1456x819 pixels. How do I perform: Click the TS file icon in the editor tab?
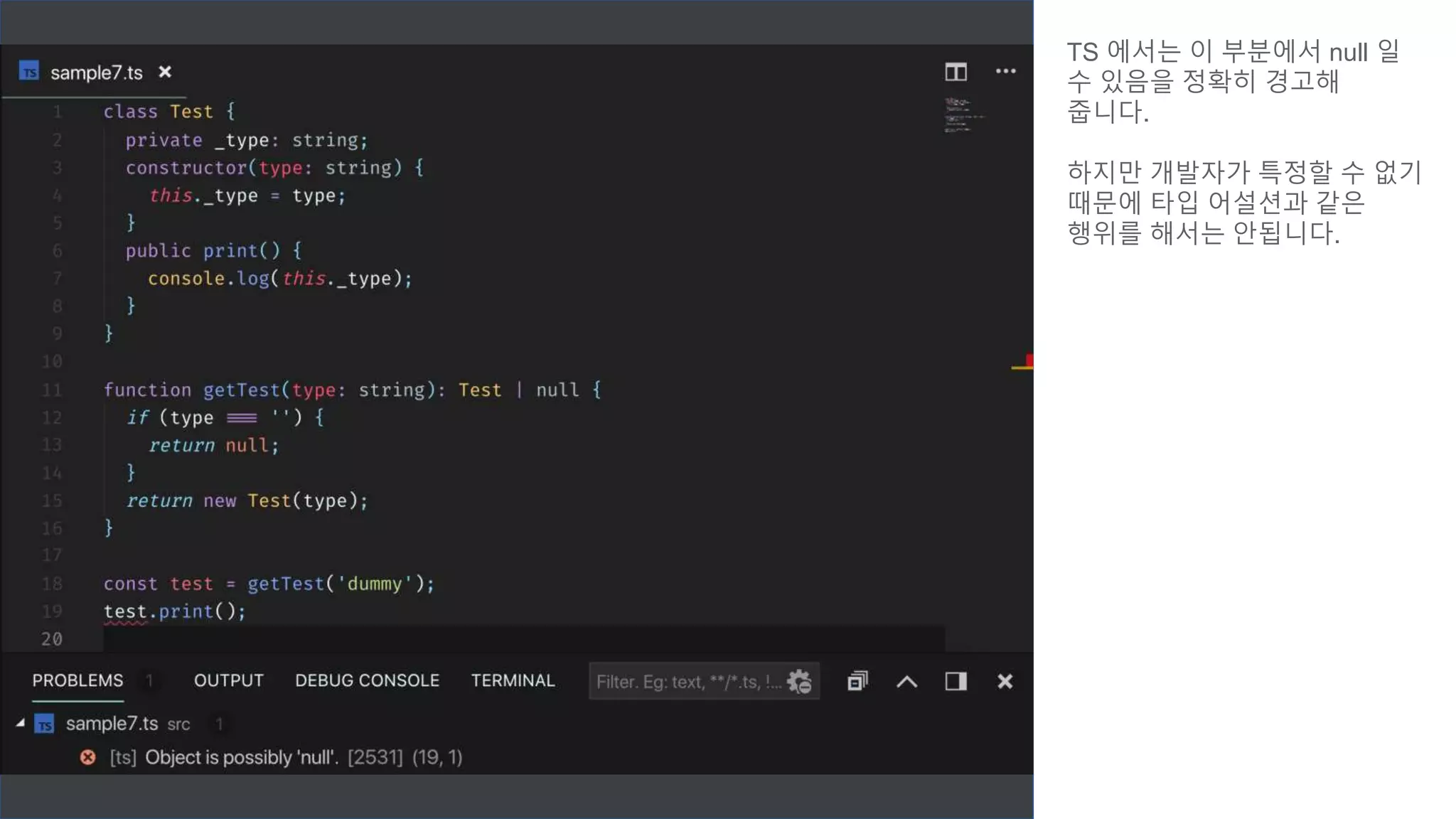pyautogui.click(x=29, y=72)
